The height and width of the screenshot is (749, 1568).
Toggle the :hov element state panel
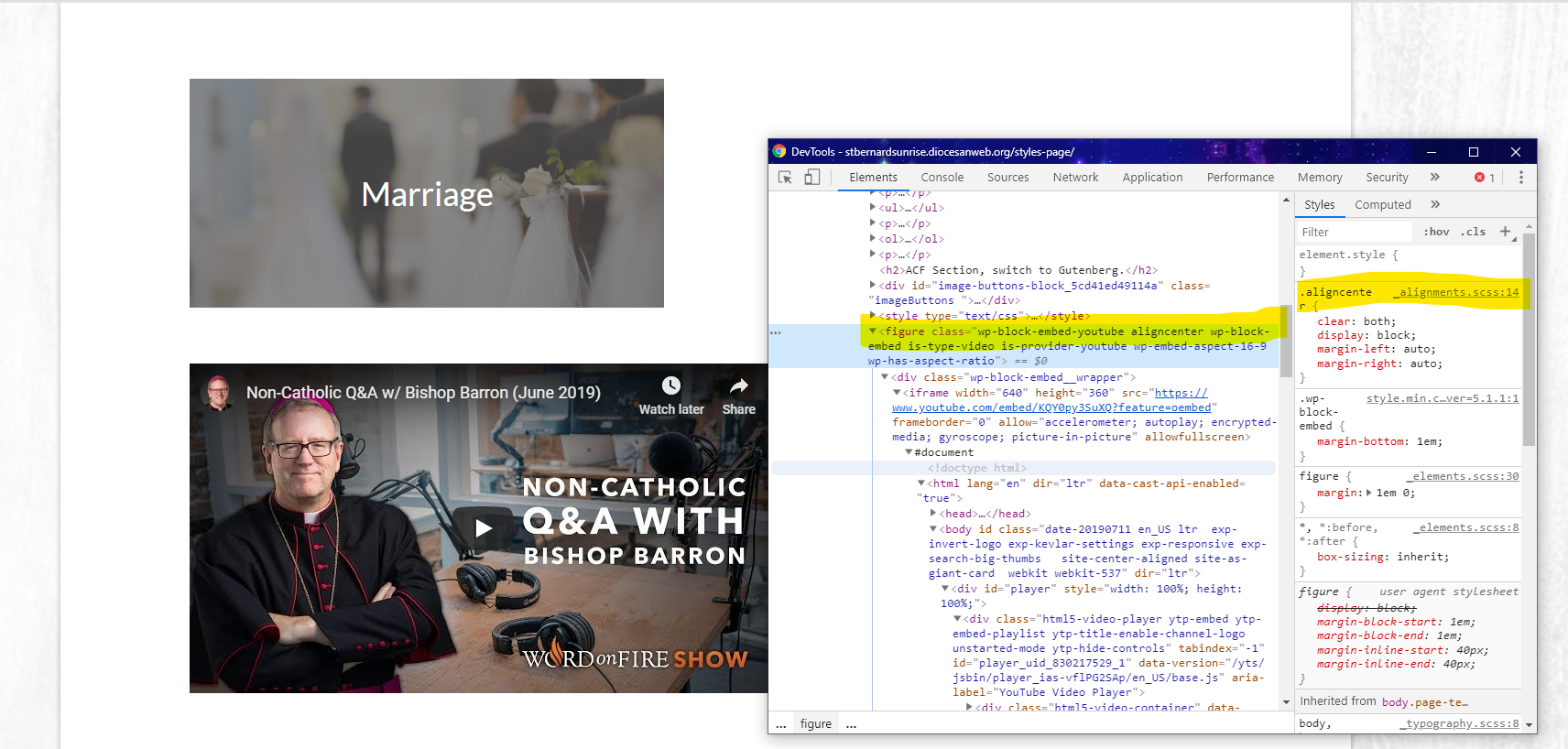click(x=1436, y=232)
